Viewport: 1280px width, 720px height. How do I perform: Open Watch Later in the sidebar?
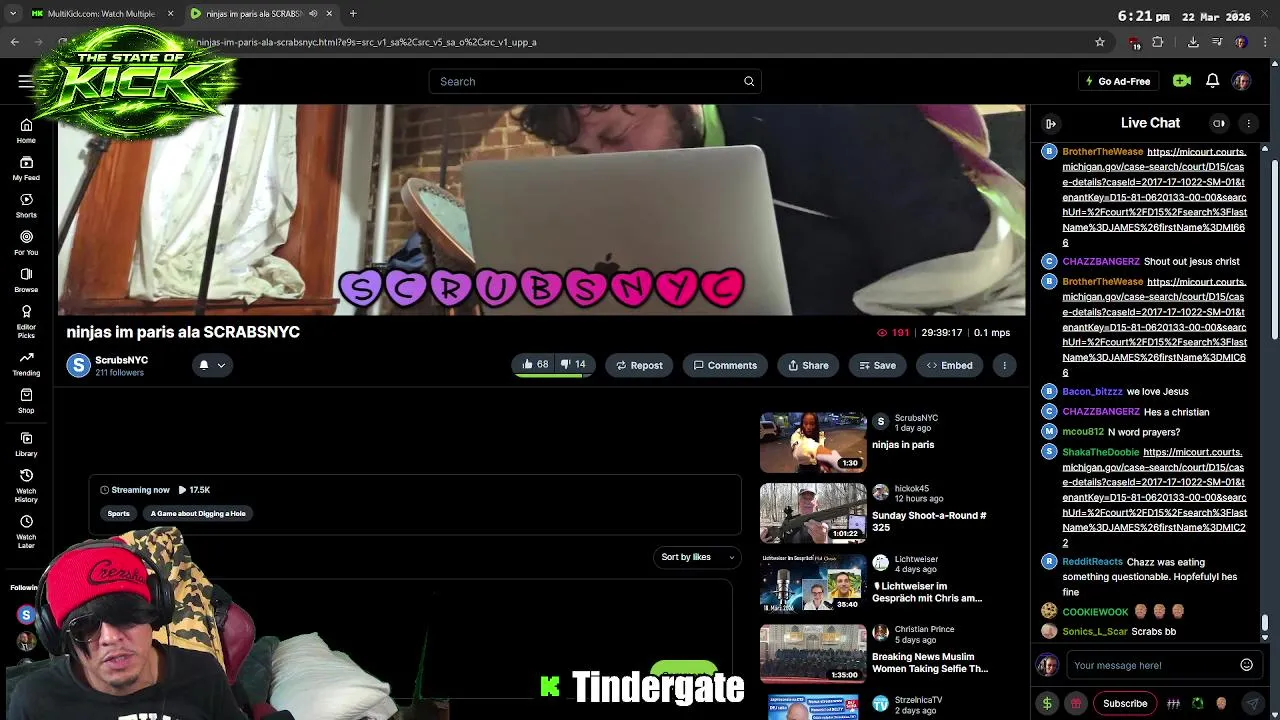point(26,532)
